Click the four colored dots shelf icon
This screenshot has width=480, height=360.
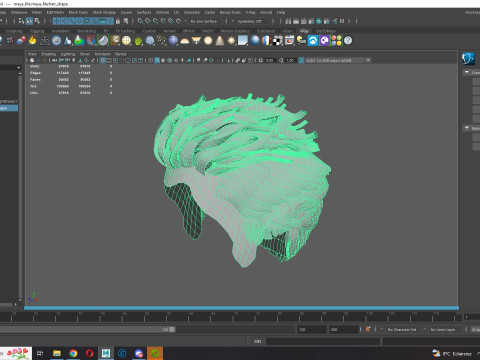click(x=336, y=41)
